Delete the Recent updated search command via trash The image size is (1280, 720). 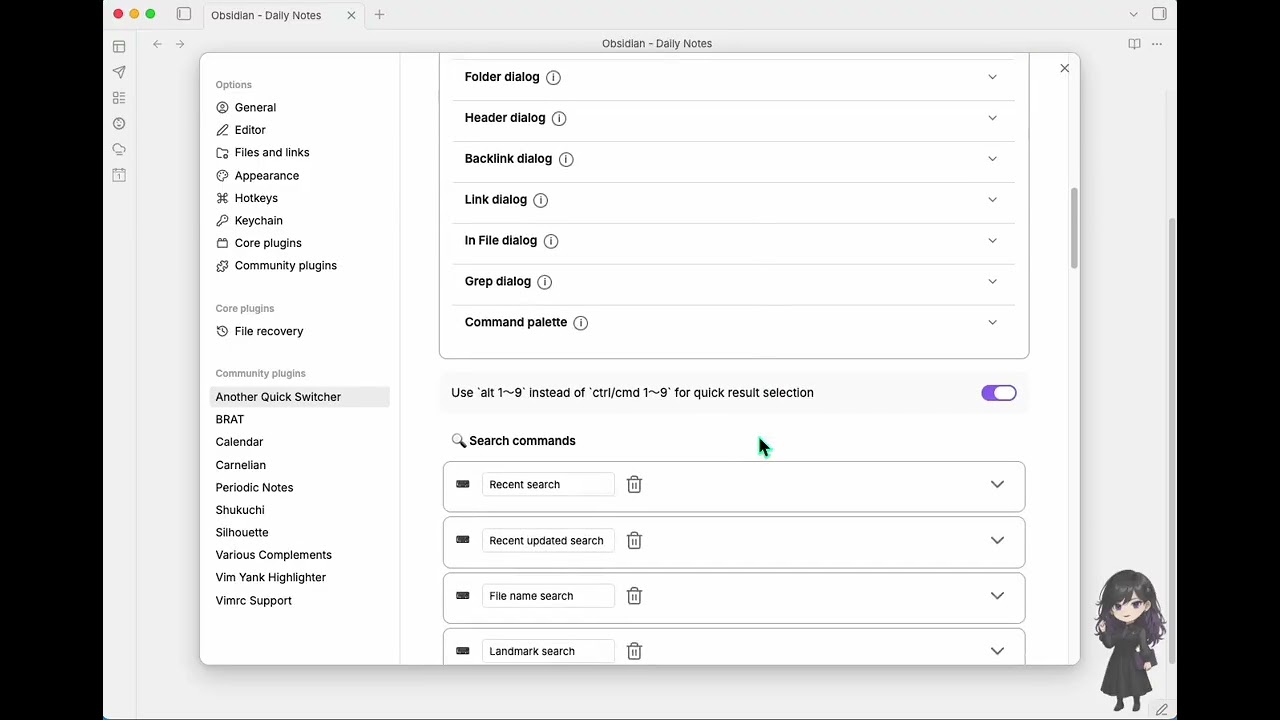coord(634,541)
